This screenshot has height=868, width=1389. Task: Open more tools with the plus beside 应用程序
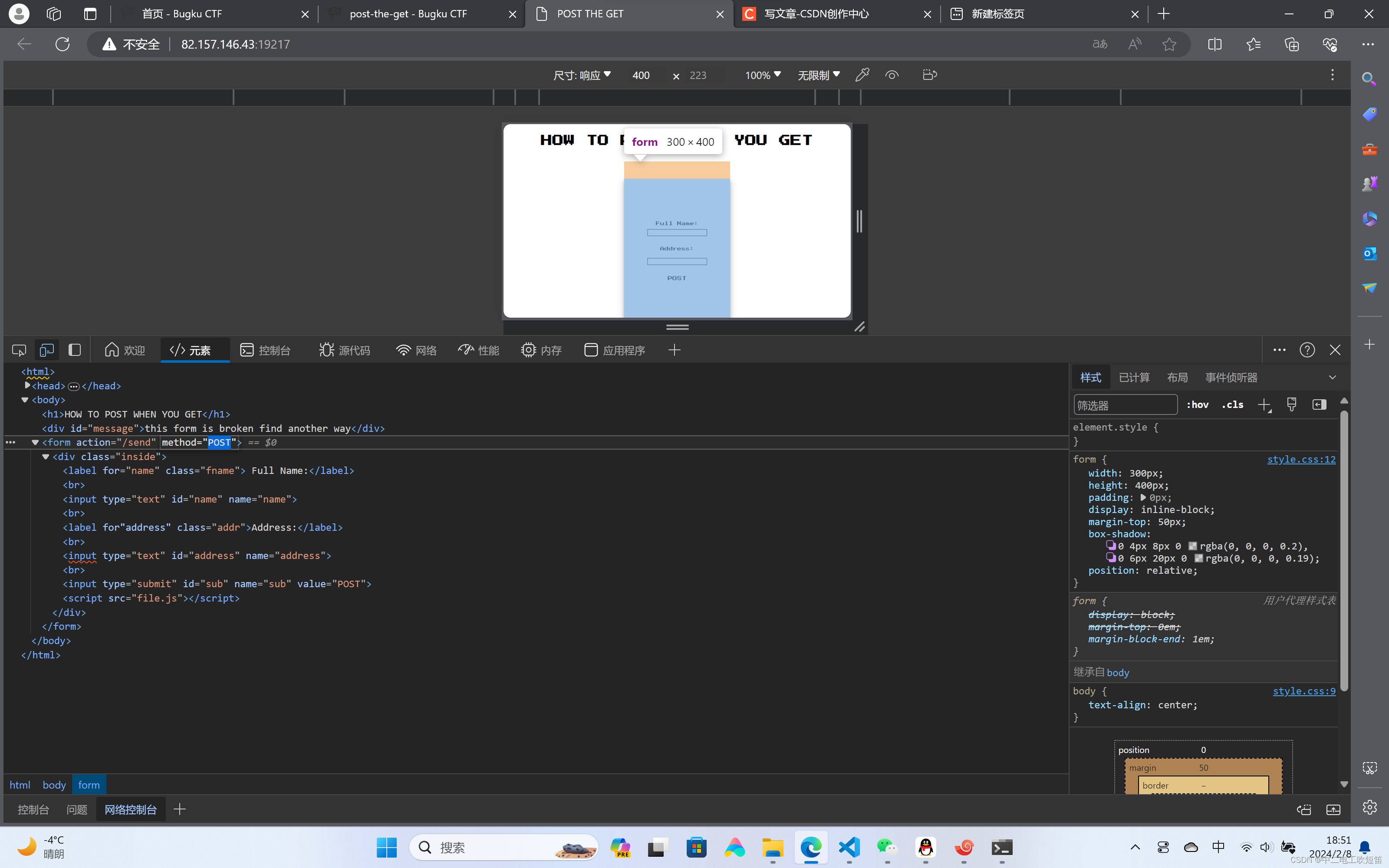[x=675, y=350]
